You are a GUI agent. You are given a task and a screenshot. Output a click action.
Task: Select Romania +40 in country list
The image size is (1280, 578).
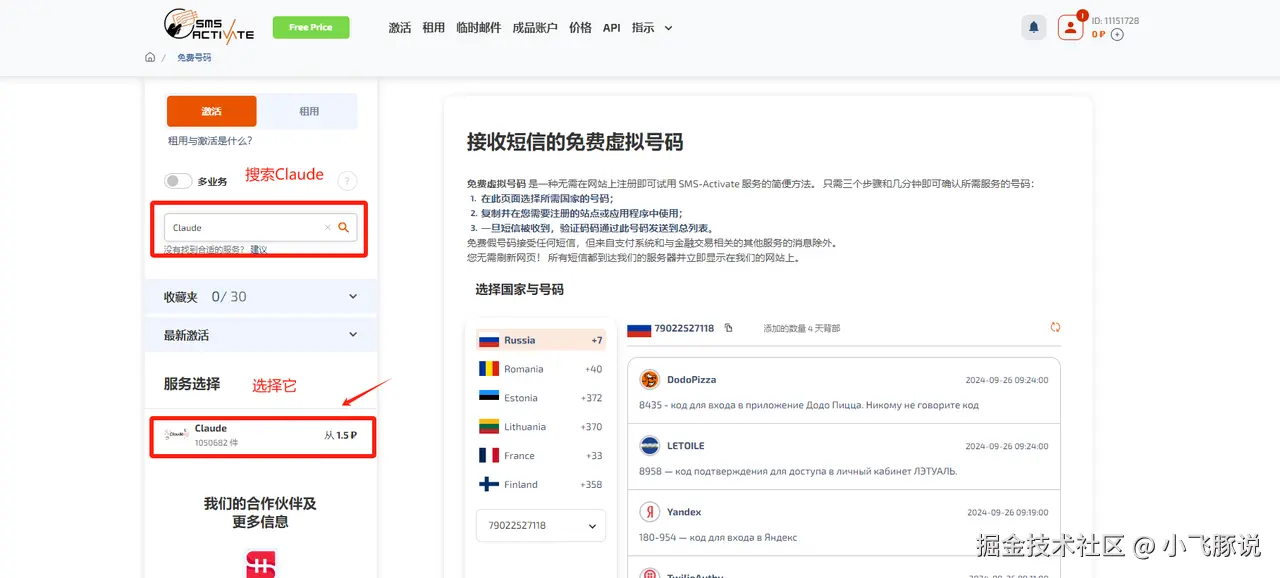tap(541, 369)
